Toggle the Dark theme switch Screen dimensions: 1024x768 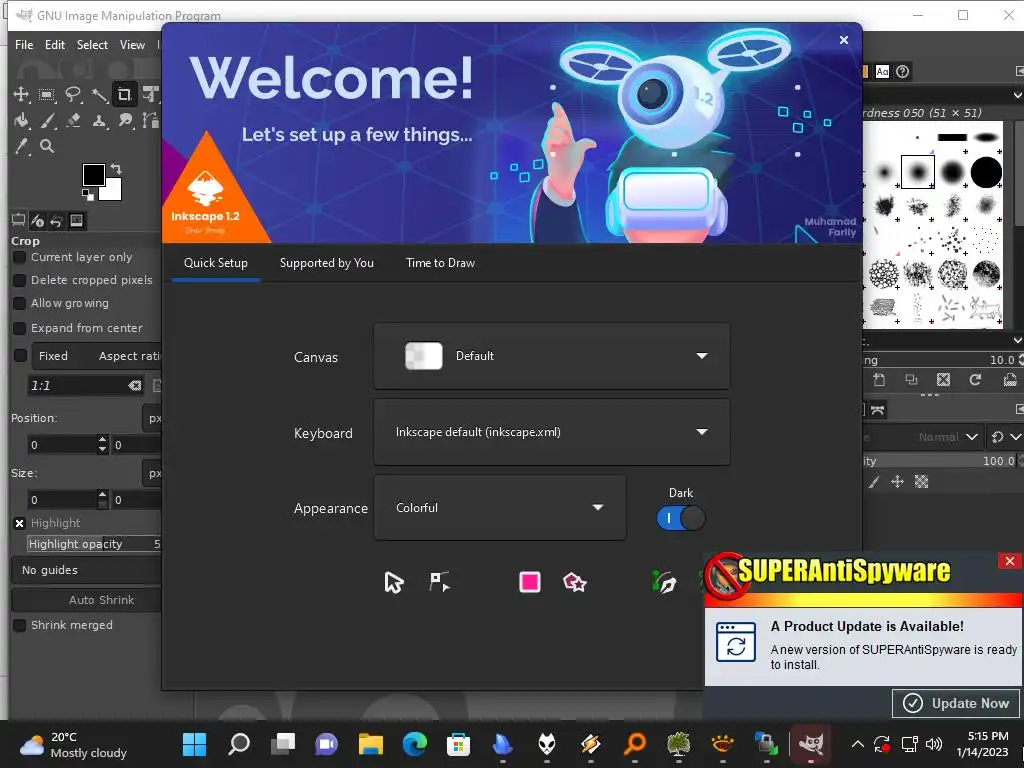[680, 519]
